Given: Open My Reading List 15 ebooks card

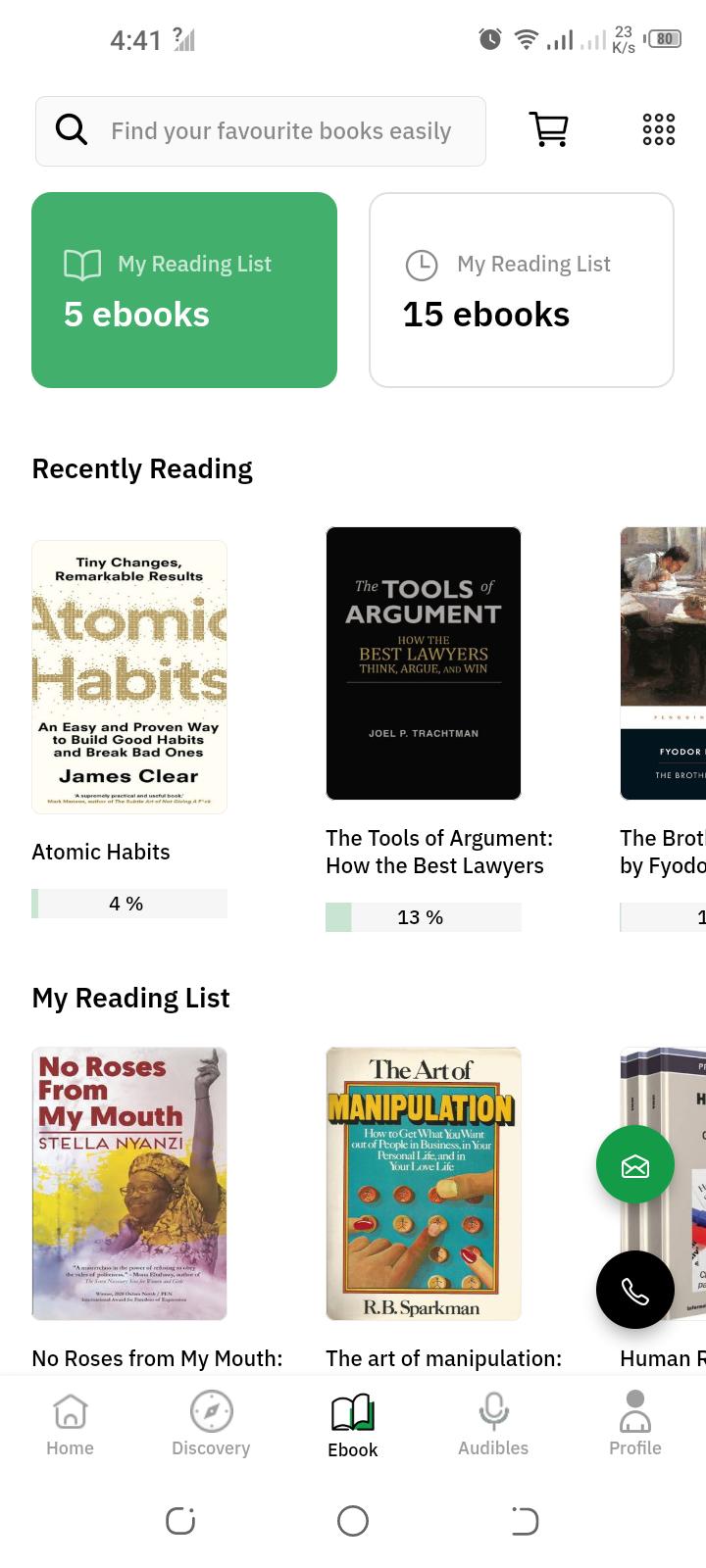Looking at the screenshot, I should tap(522, 290).
